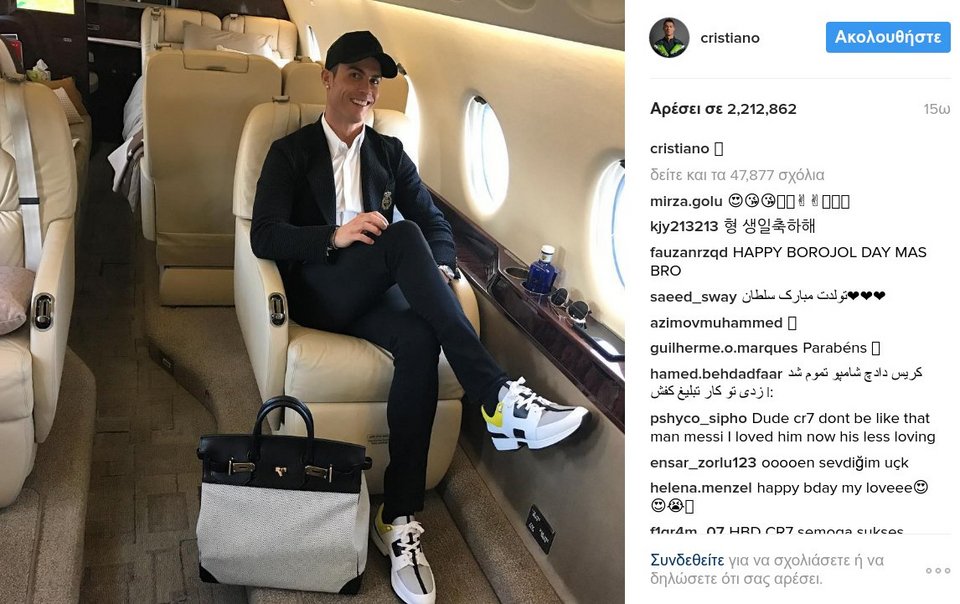Visit fauzanrzqd user profile

689,252
